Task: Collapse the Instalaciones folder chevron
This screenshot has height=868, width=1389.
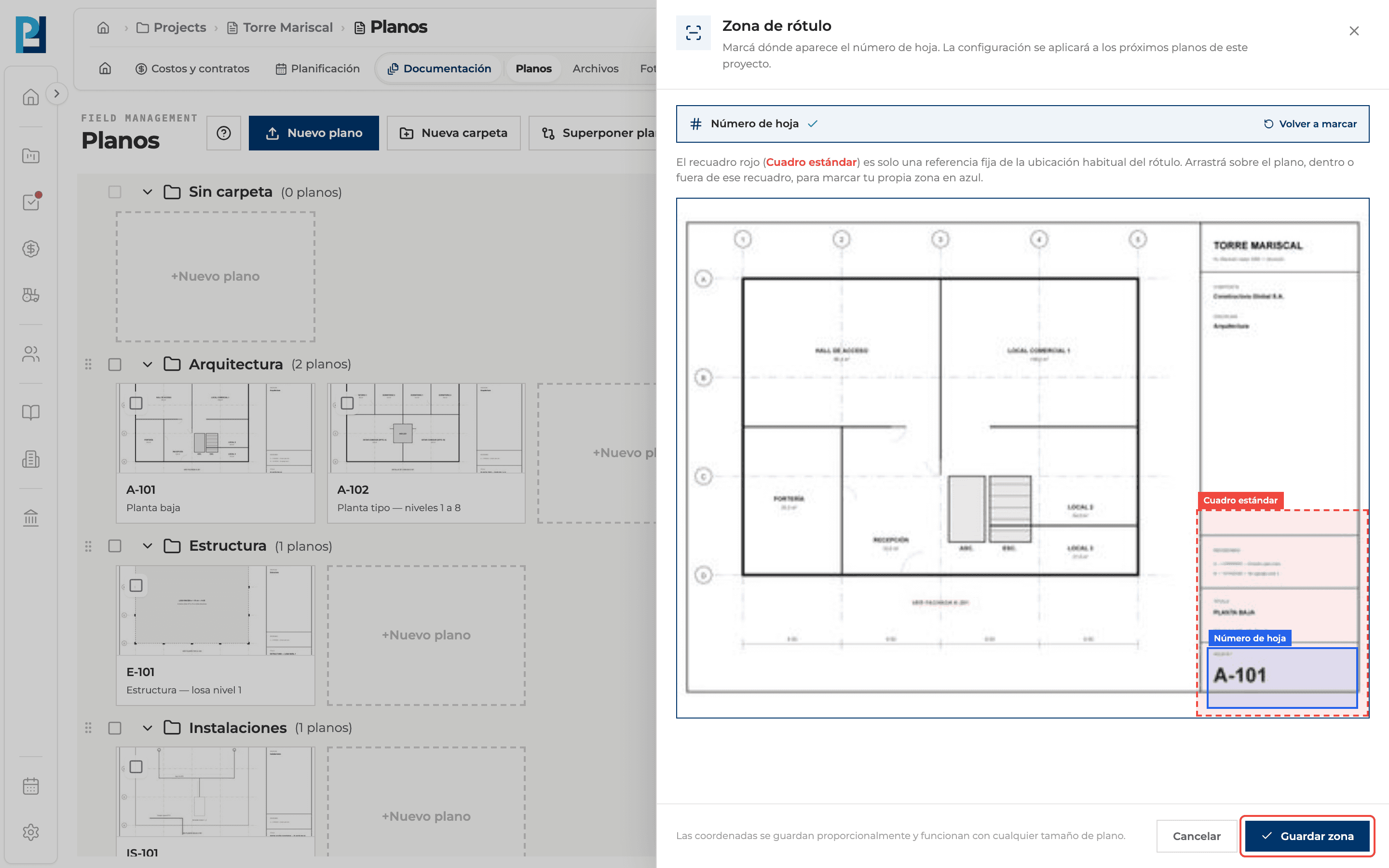Action: (x=147, y=728)
